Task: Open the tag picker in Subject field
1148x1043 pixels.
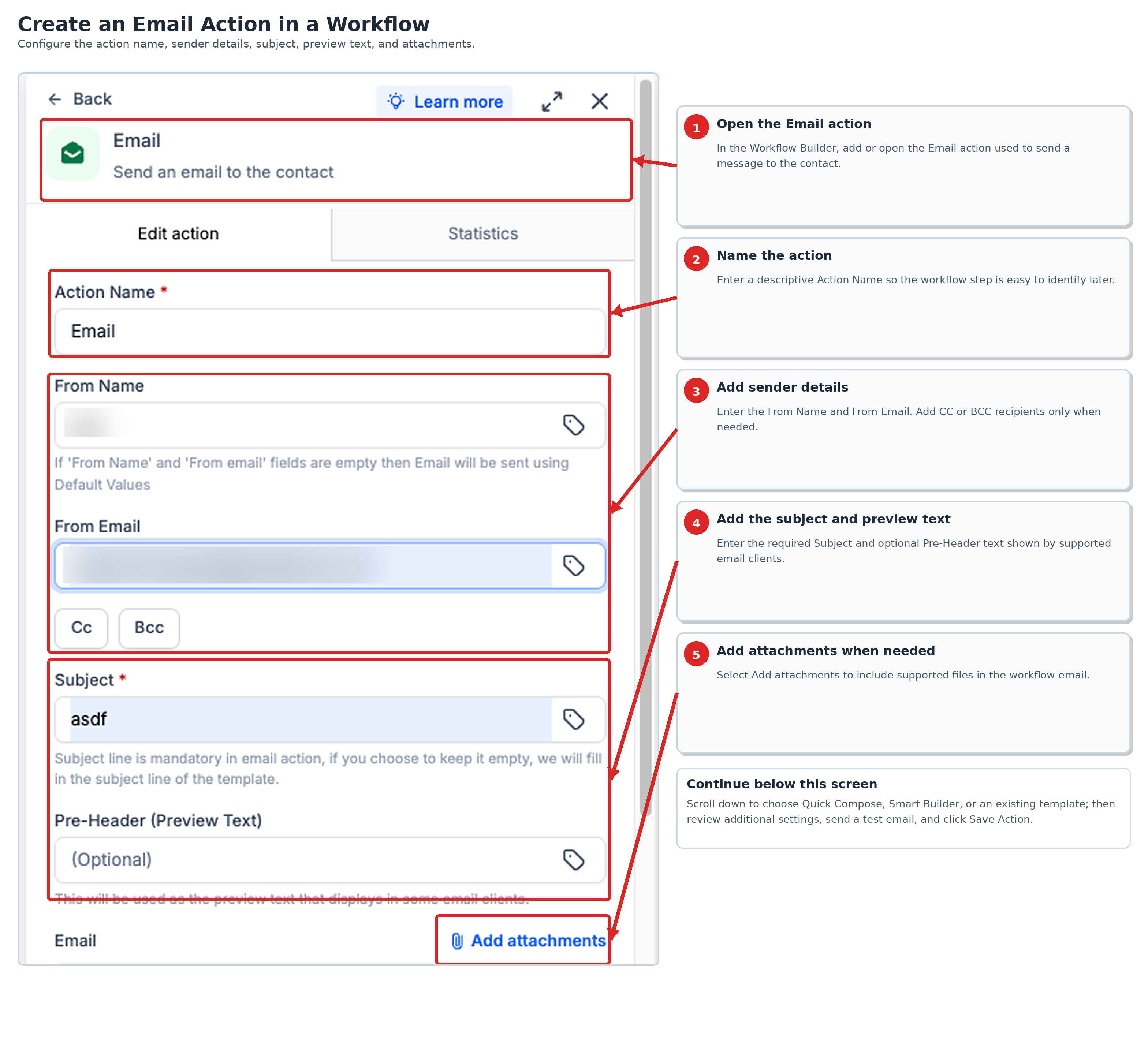Action: coord(573,719)
